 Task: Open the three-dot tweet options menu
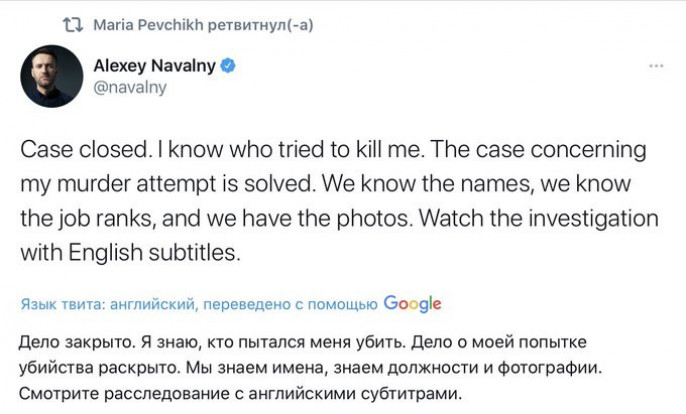[x=656, y=66]
